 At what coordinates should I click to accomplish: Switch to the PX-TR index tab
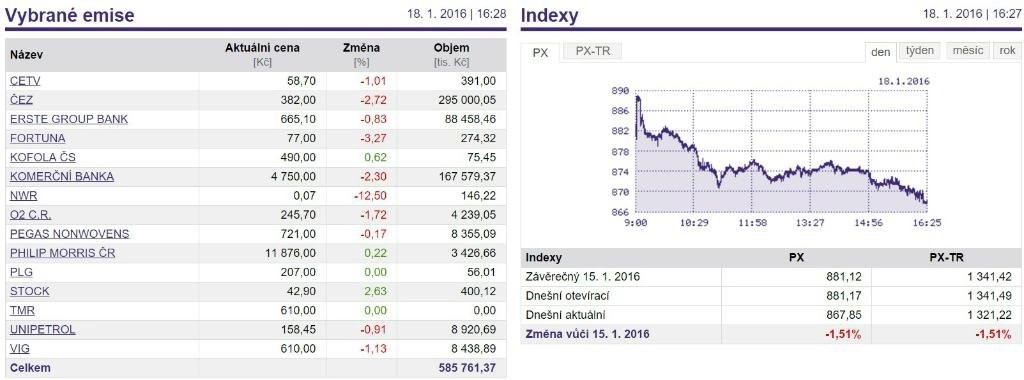click(593, 51)
